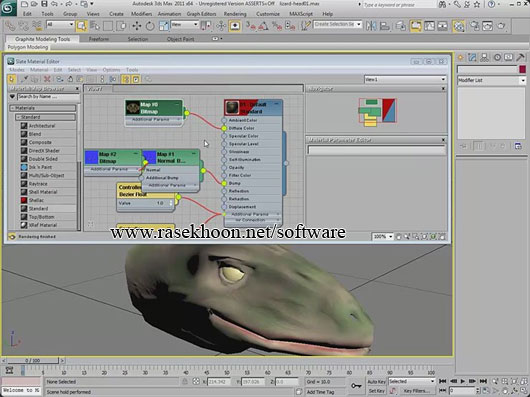Click the Align tool icon

tap(384, 26)
